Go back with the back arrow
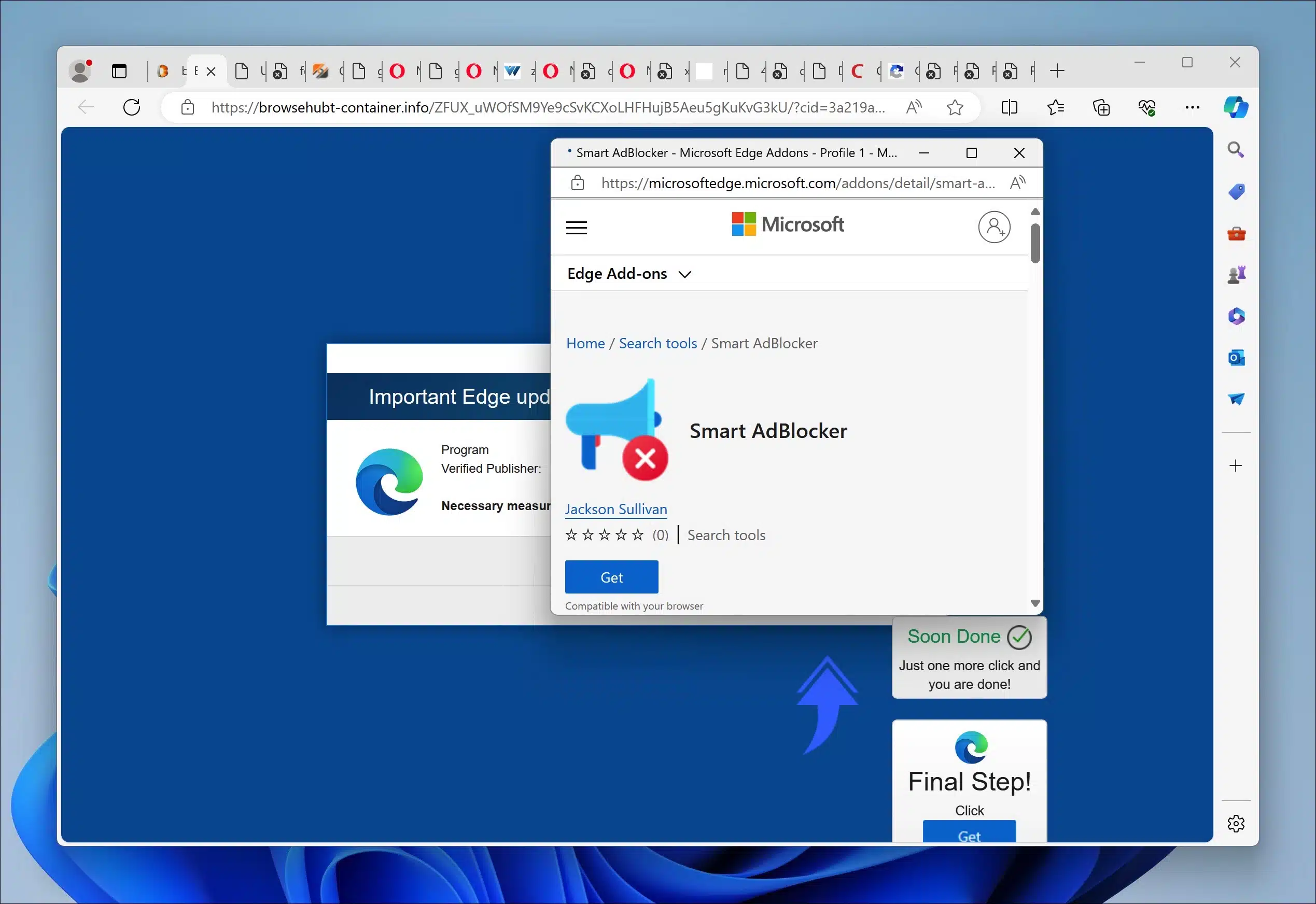The image size is (1316, 904). tap(86, 107)
